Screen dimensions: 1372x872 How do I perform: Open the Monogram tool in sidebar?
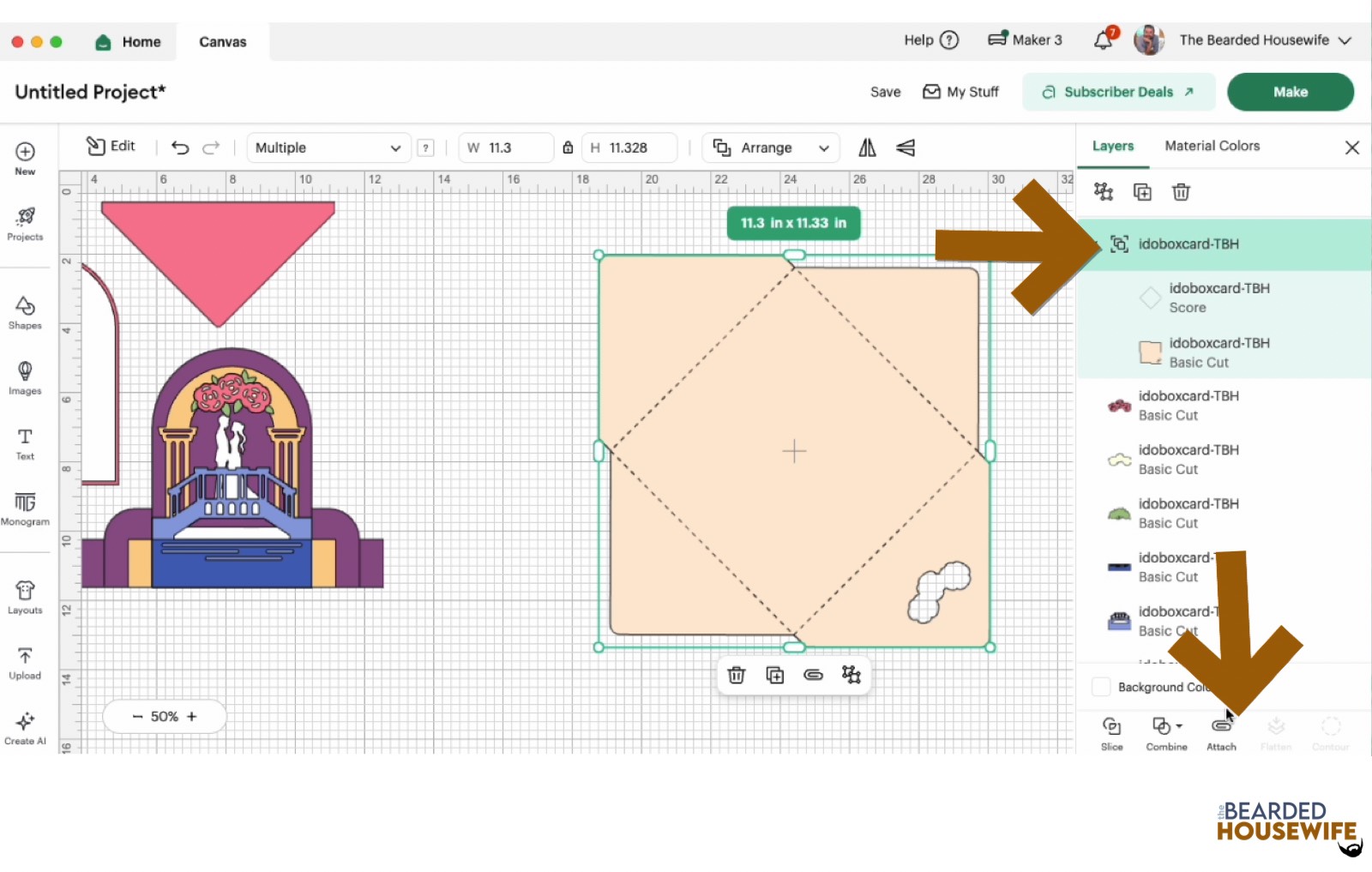coord(25,508)
